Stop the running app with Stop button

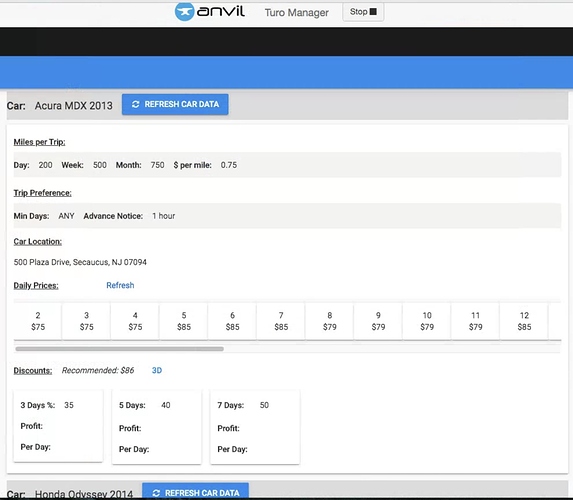click(x=363, y=12)
